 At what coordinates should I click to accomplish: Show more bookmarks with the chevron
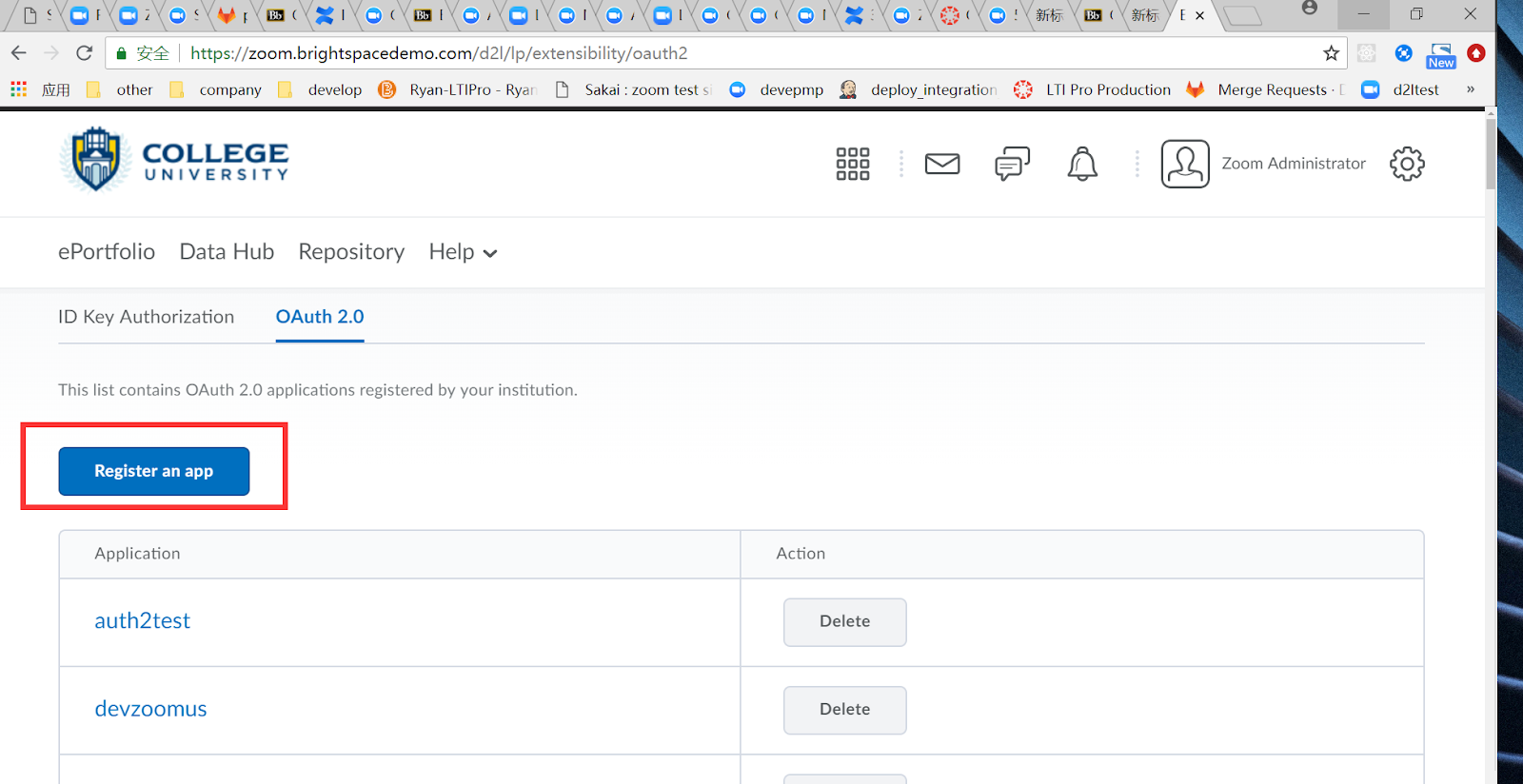[x=1471, y=89]
